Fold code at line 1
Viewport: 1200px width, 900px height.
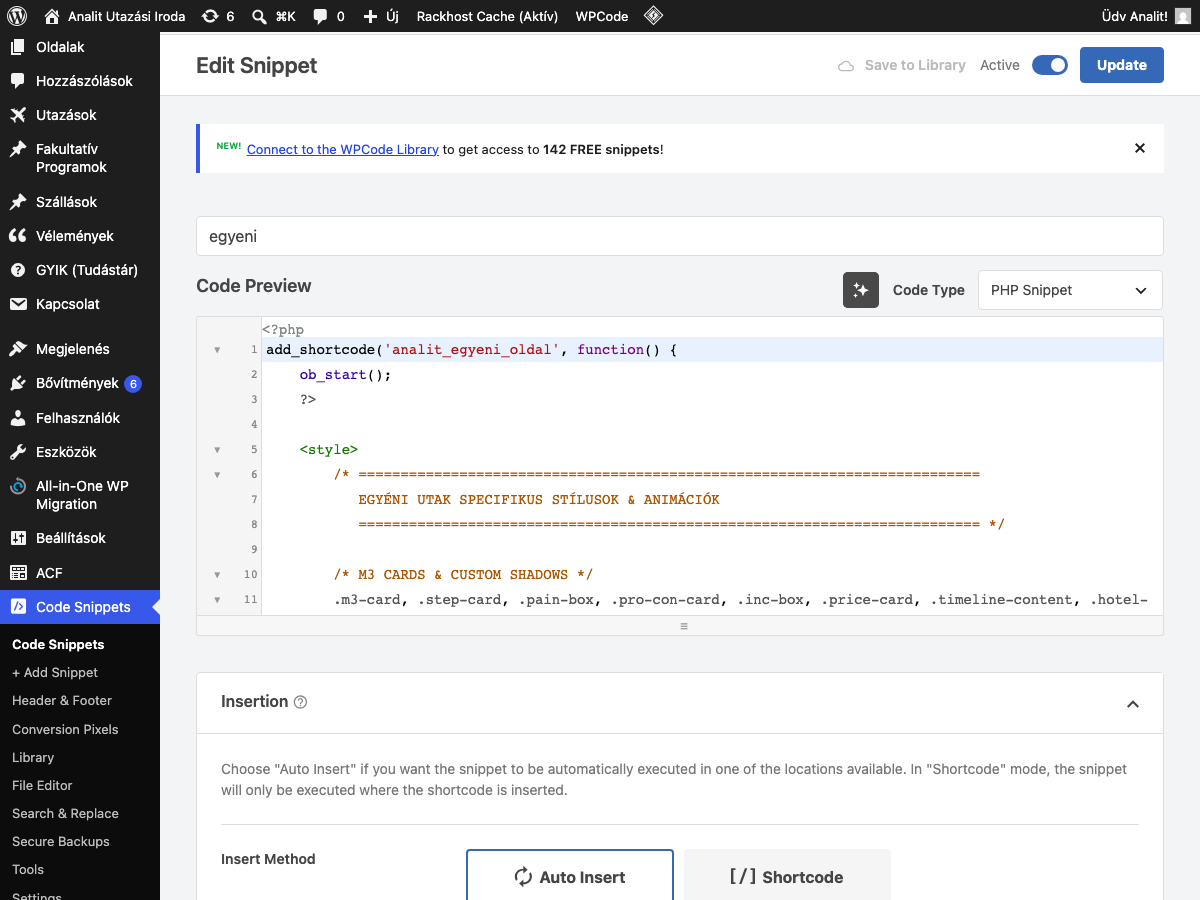[x=217, y=350]
